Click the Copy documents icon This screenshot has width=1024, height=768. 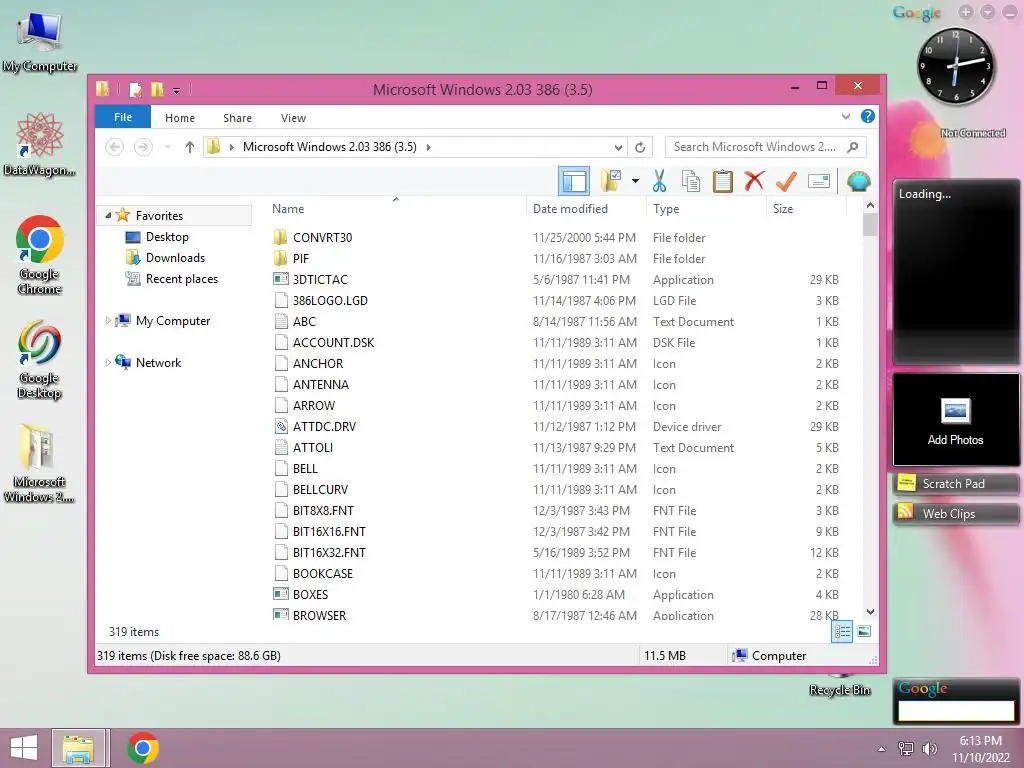click(x=690, y=181)
